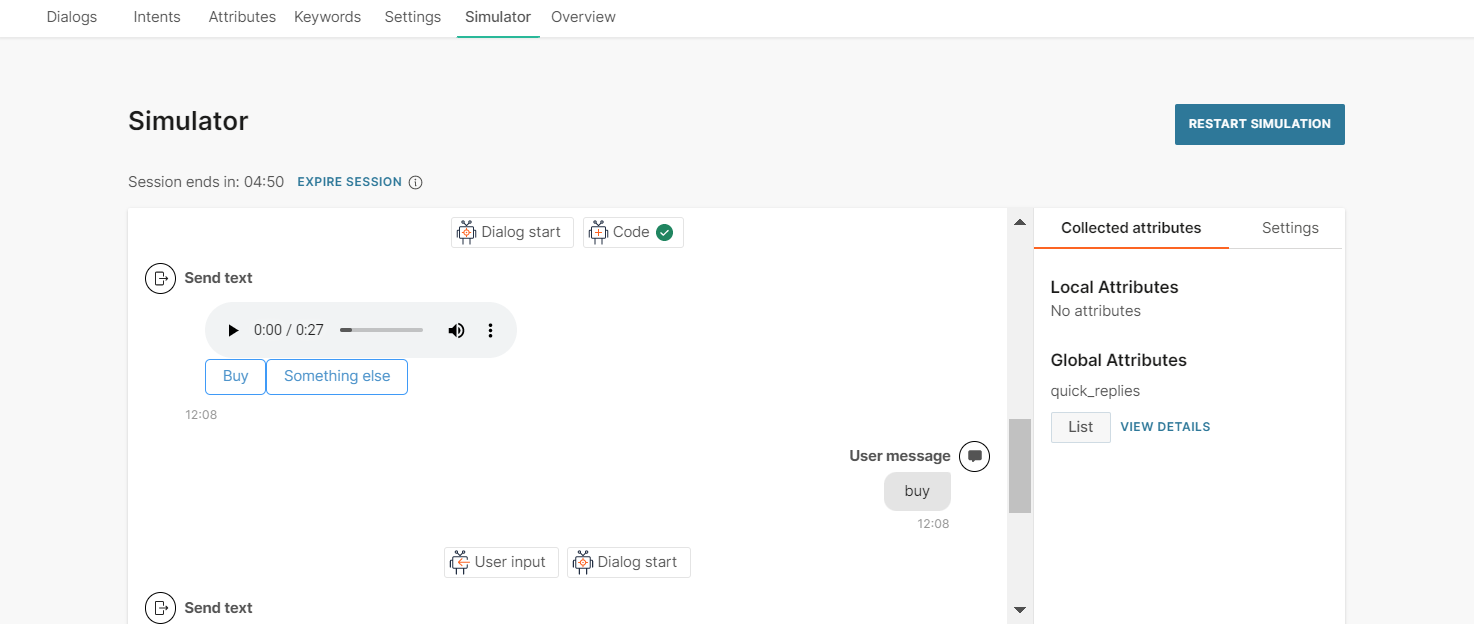1474x624 pixels.
Task: Seek within the audio progress bar
Action: click(x=381, y=330)
